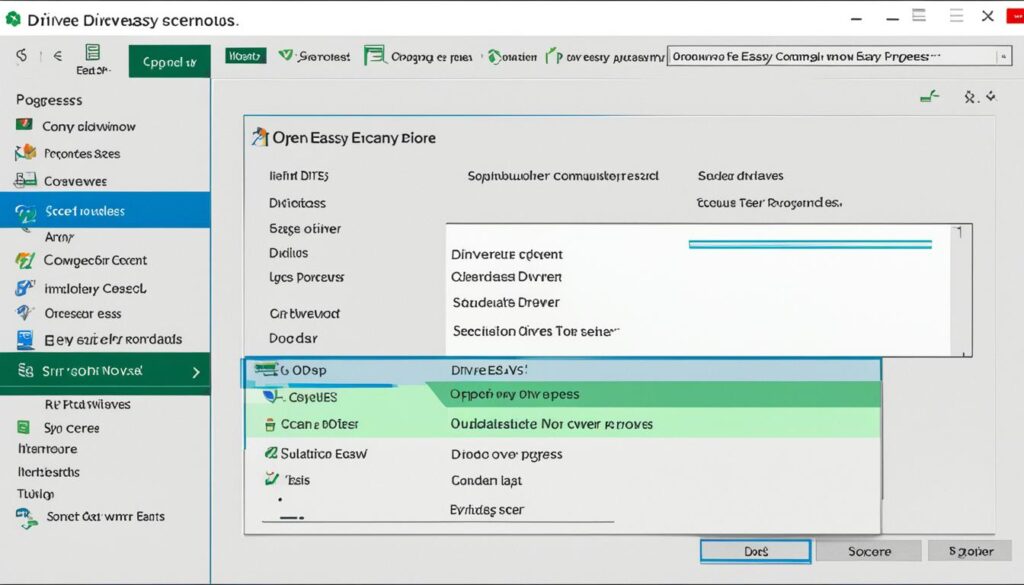
Task: Click the 'Sadeo divaves' column header
Action: tap(741, 176)
